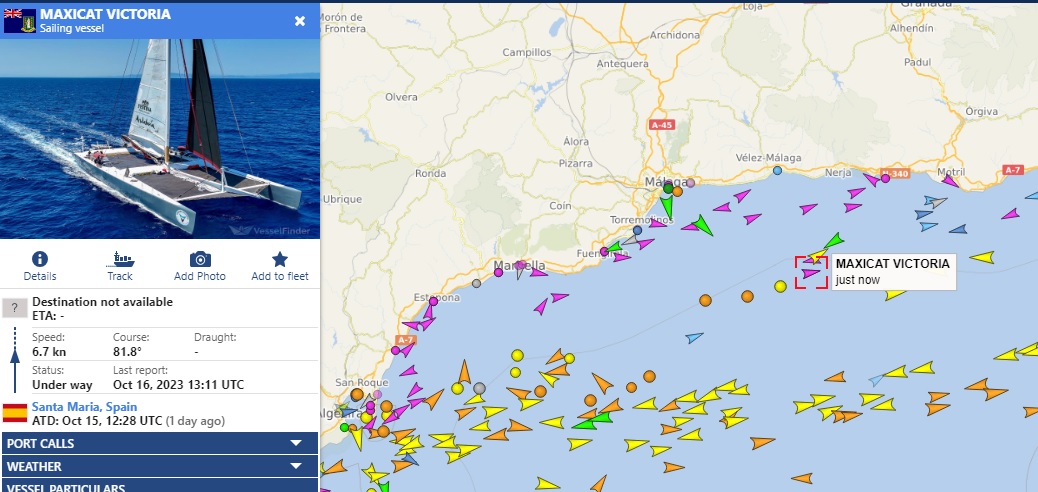Viewport: 1038px width, 492px height.
Task: Click the dark blue circle marker near Torremolinos
Action: tap(637, 230)
